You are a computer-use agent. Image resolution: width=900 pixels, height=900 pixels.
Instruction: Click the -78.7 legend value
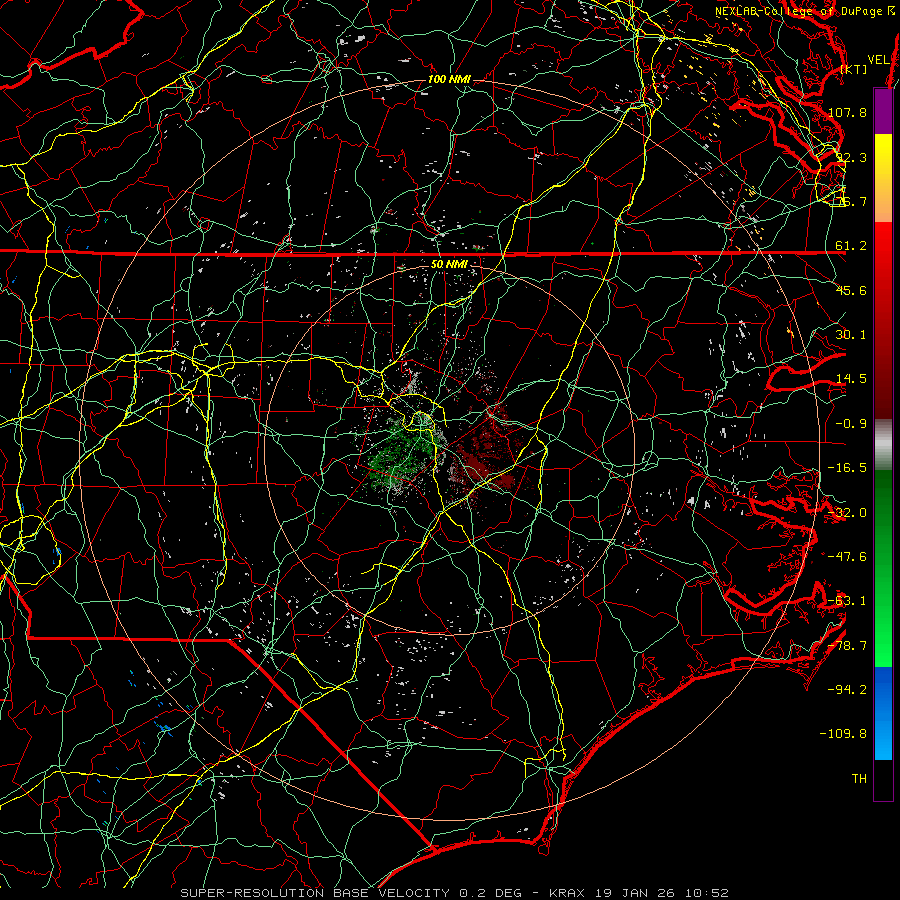pyautogui.click(x=848, y=646)
